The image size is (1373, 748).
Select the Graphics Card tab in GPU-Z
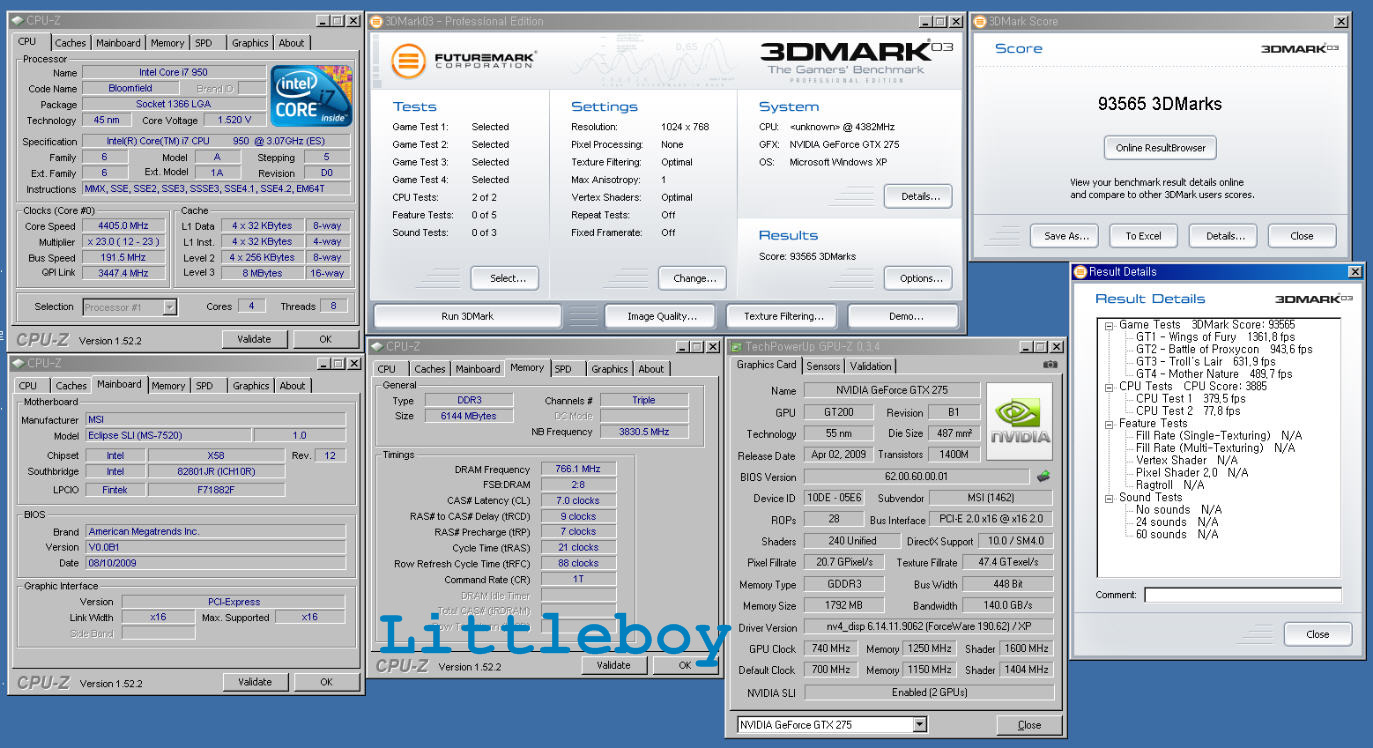point(767,365)
